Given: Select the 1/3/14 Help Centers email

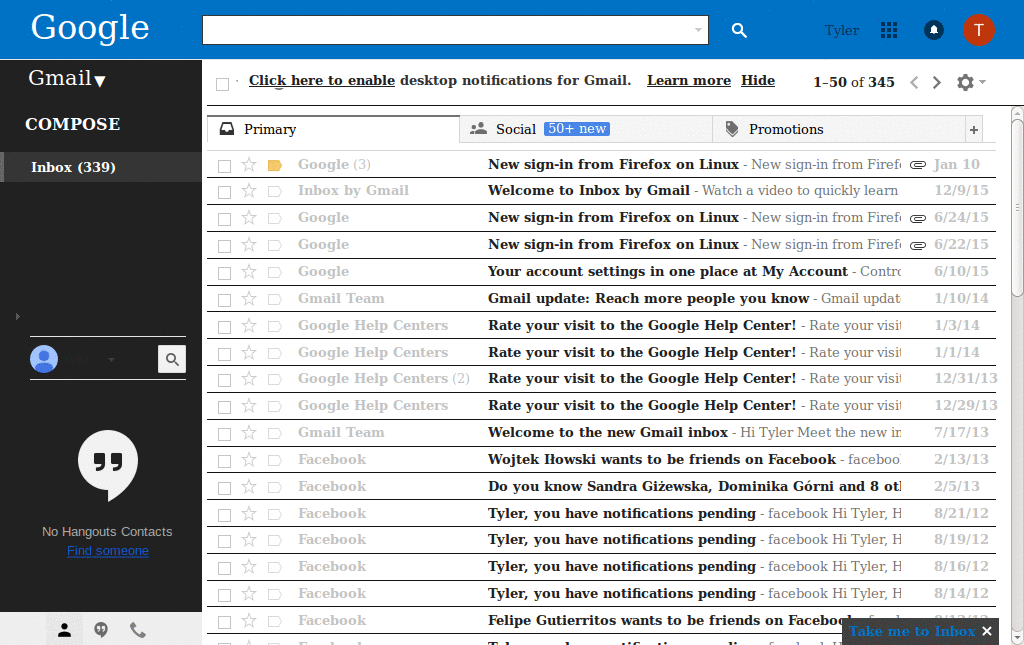Looking at the screenshot, I should click(225, 326).
